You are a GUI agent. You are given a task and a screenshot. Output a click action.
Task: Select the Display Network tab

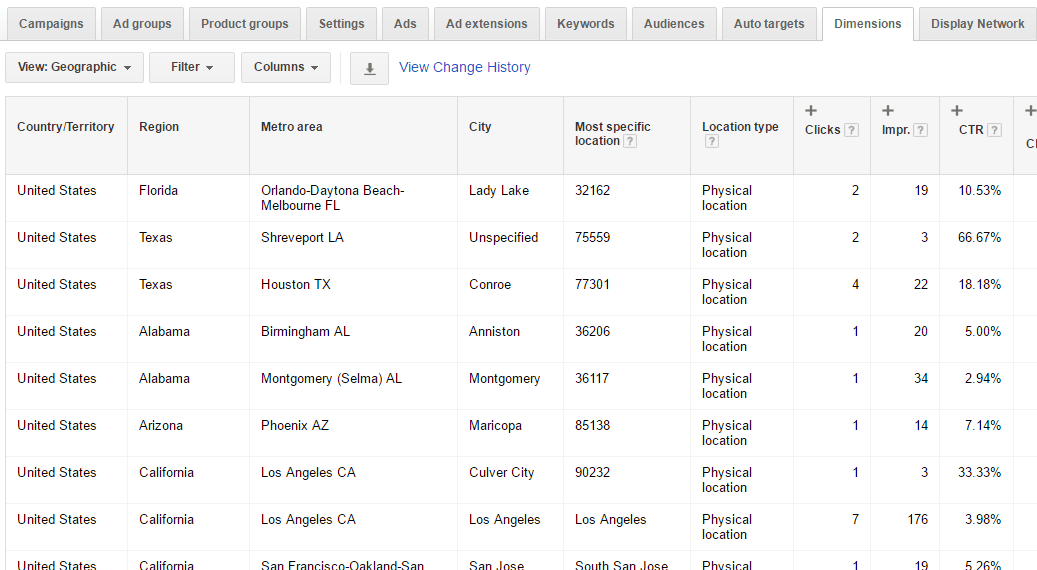[x=977, y=24]
